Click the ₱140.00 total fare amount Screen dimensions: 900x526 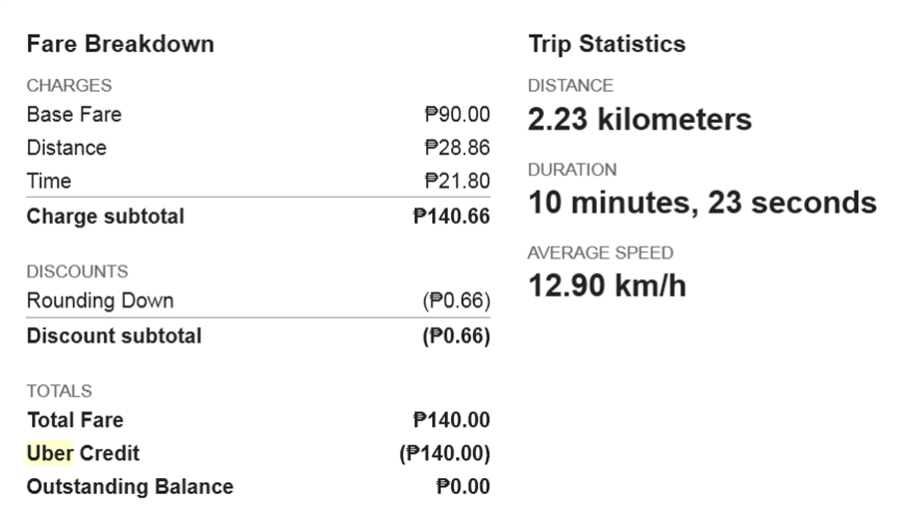[x=451, y=420]
